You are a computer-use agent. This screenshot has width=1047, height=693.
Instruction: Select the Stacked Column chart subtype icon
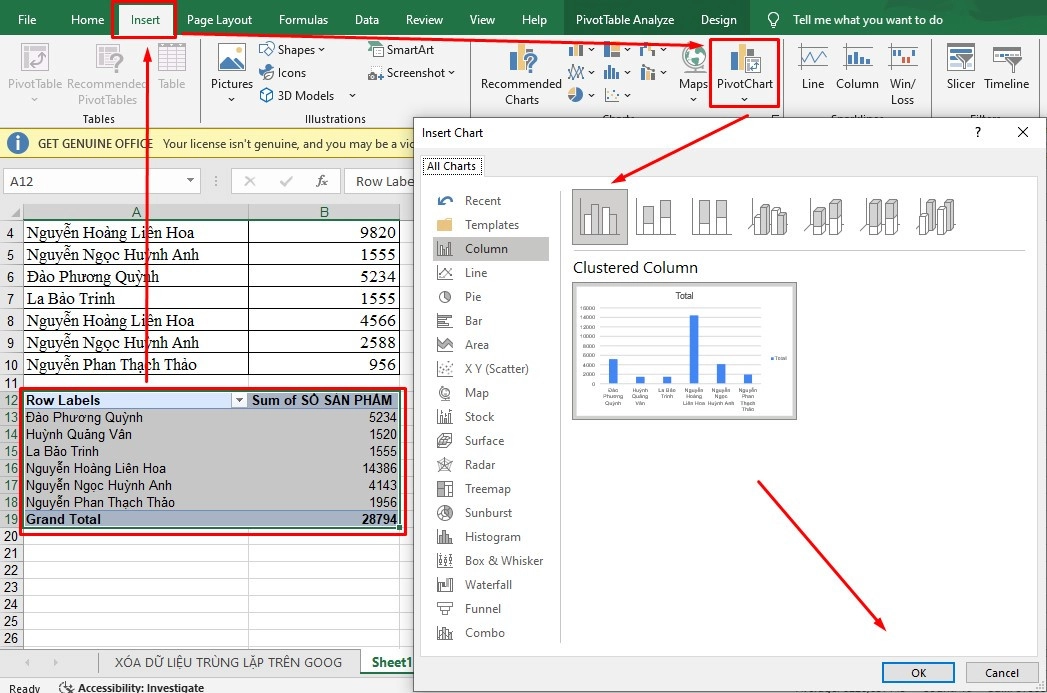click(x=656, y=217)
